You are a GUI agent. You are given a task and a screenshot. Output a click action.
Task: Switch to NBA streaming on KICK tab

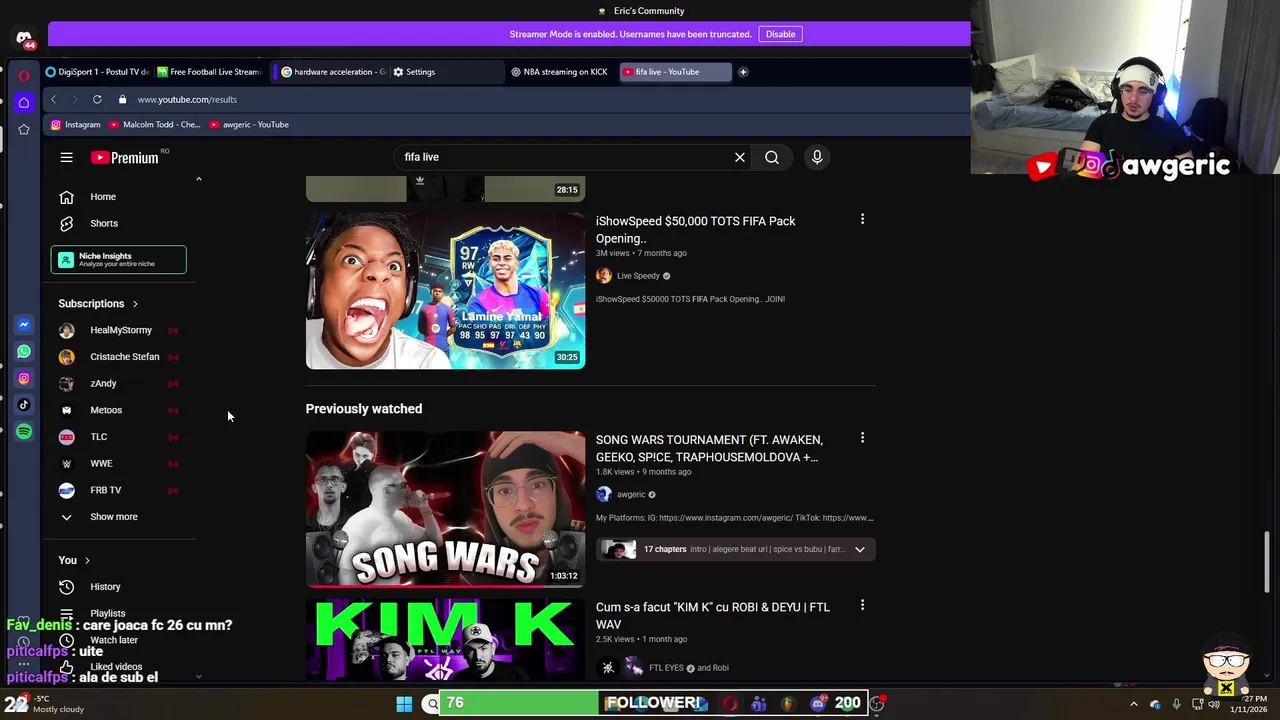click(560, 72)
